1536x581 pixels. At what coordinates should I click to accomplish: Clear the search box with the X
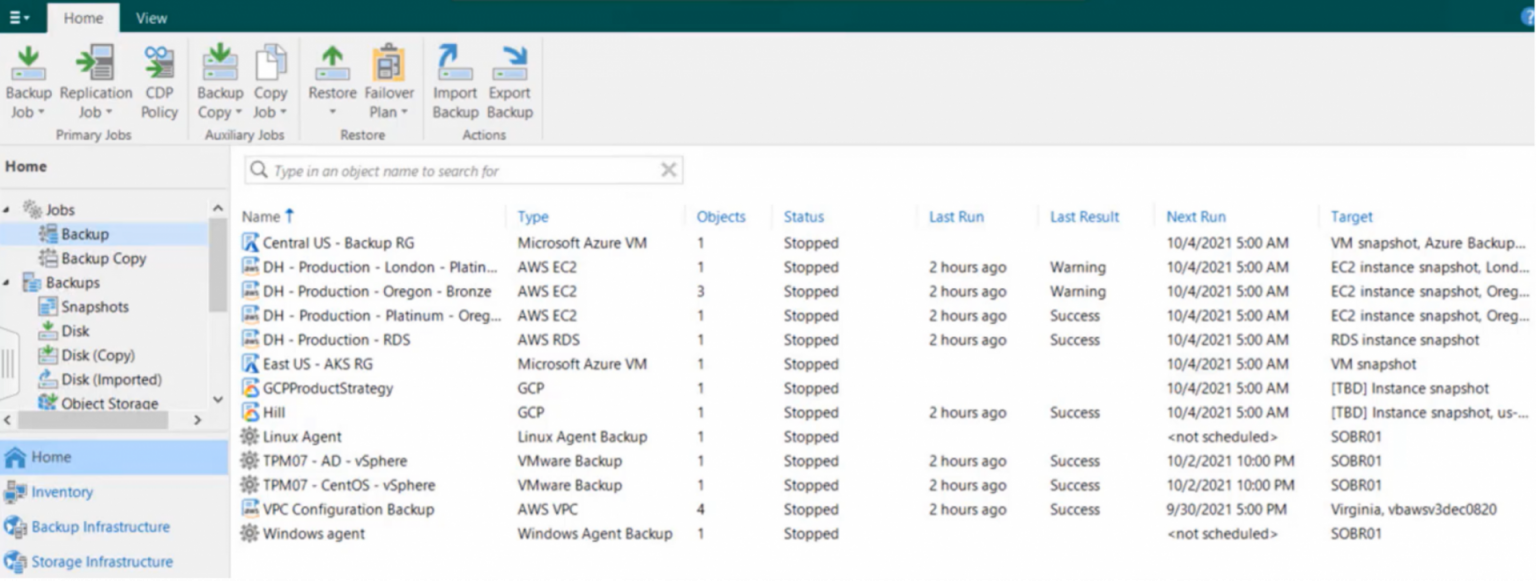click(x=668, y=169)
